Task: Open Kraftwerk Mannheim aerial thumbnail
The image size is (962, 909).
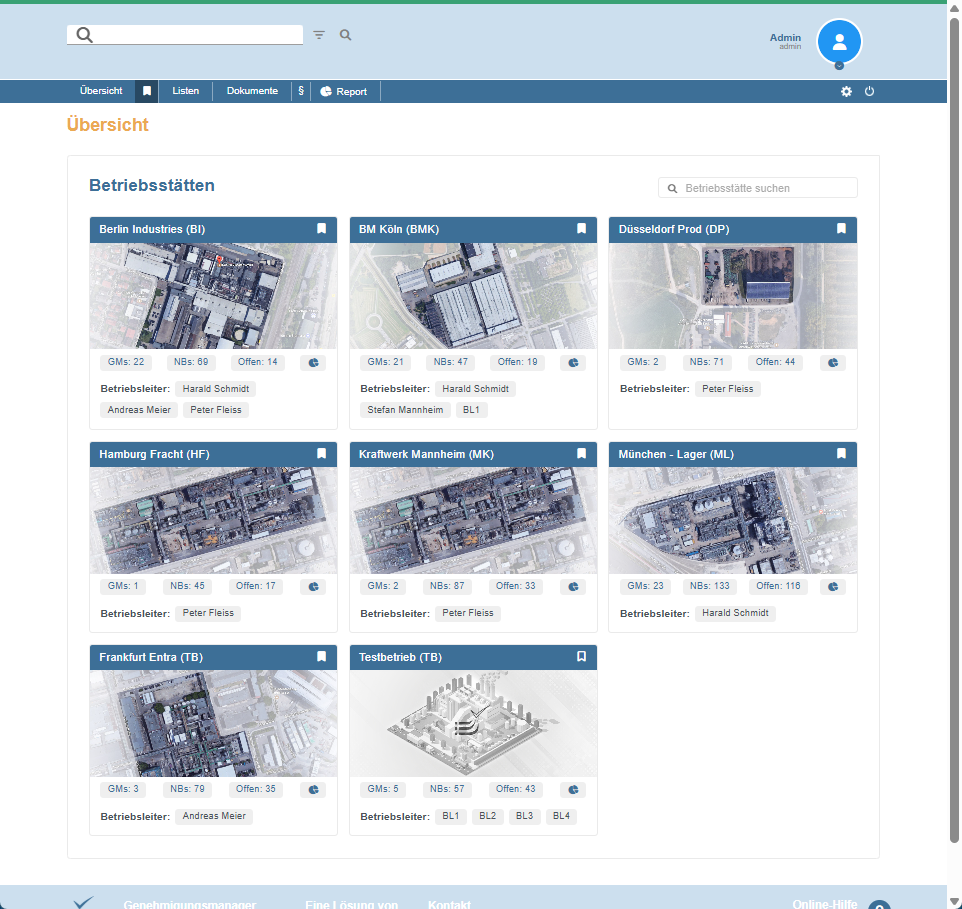Action: (x=473, y=520)
